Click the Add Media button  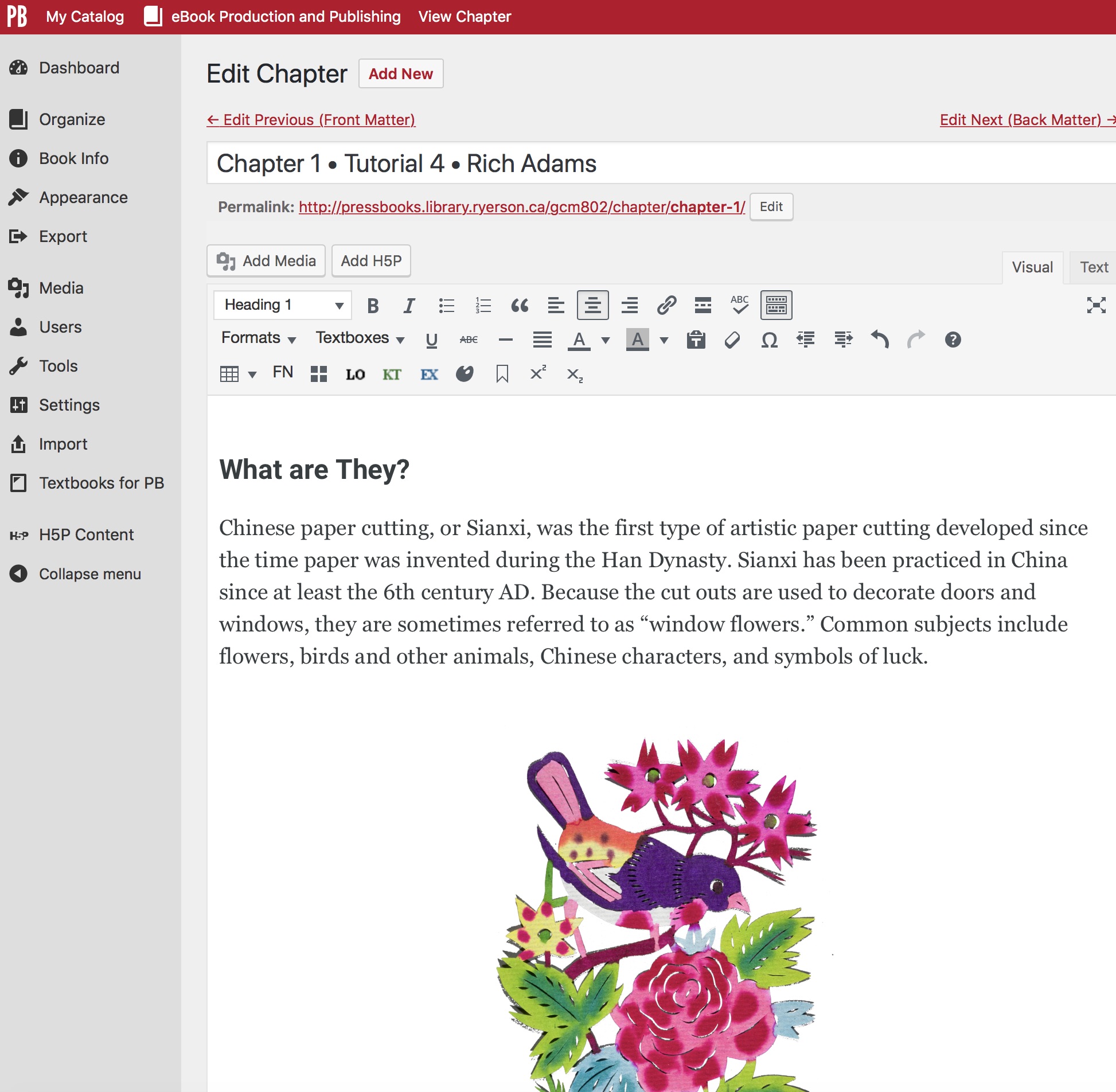pyautogui.click(x=266, y=261)
